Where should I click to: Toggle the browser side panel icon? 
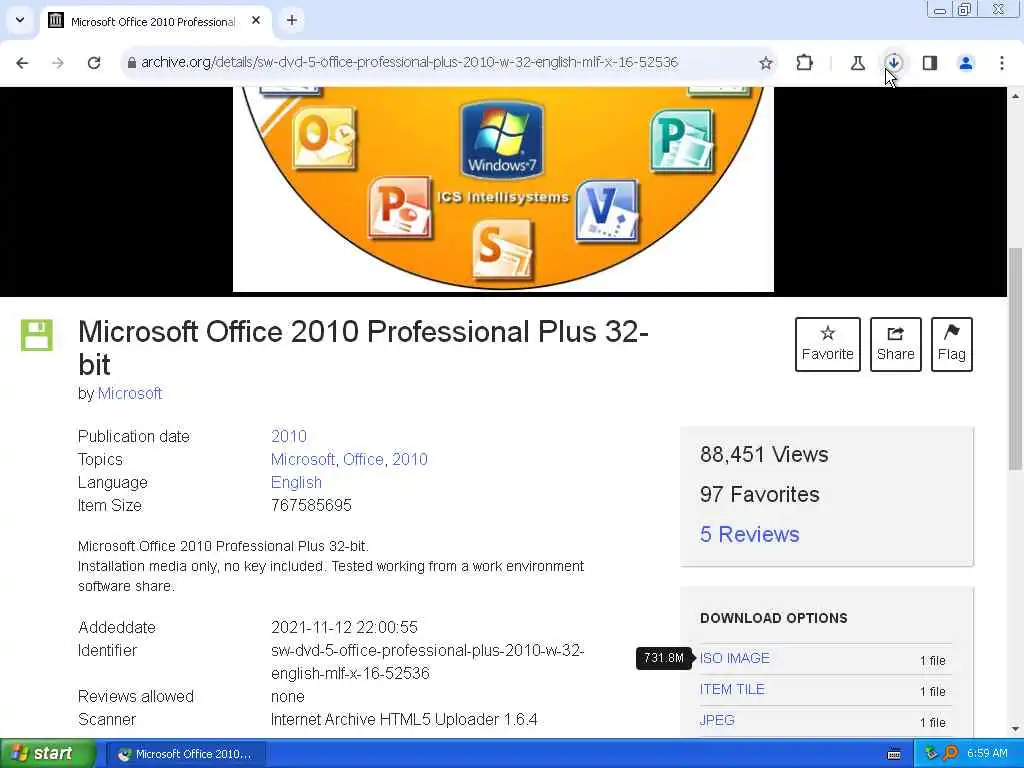click(930, 63)
